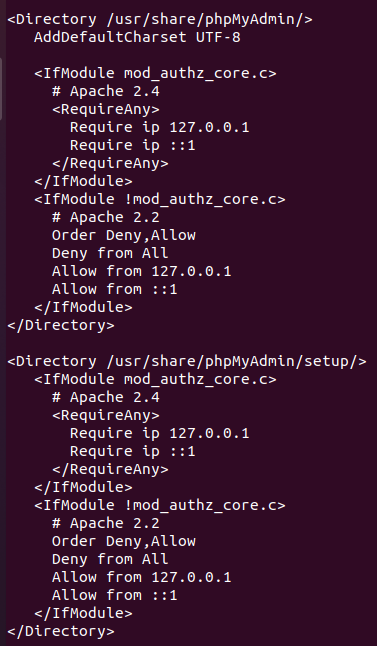377x646 pixels.
Task: Click second '# Apache 2.4' comment in setup block
Action: pyautogui.click(x=106, y=398)
